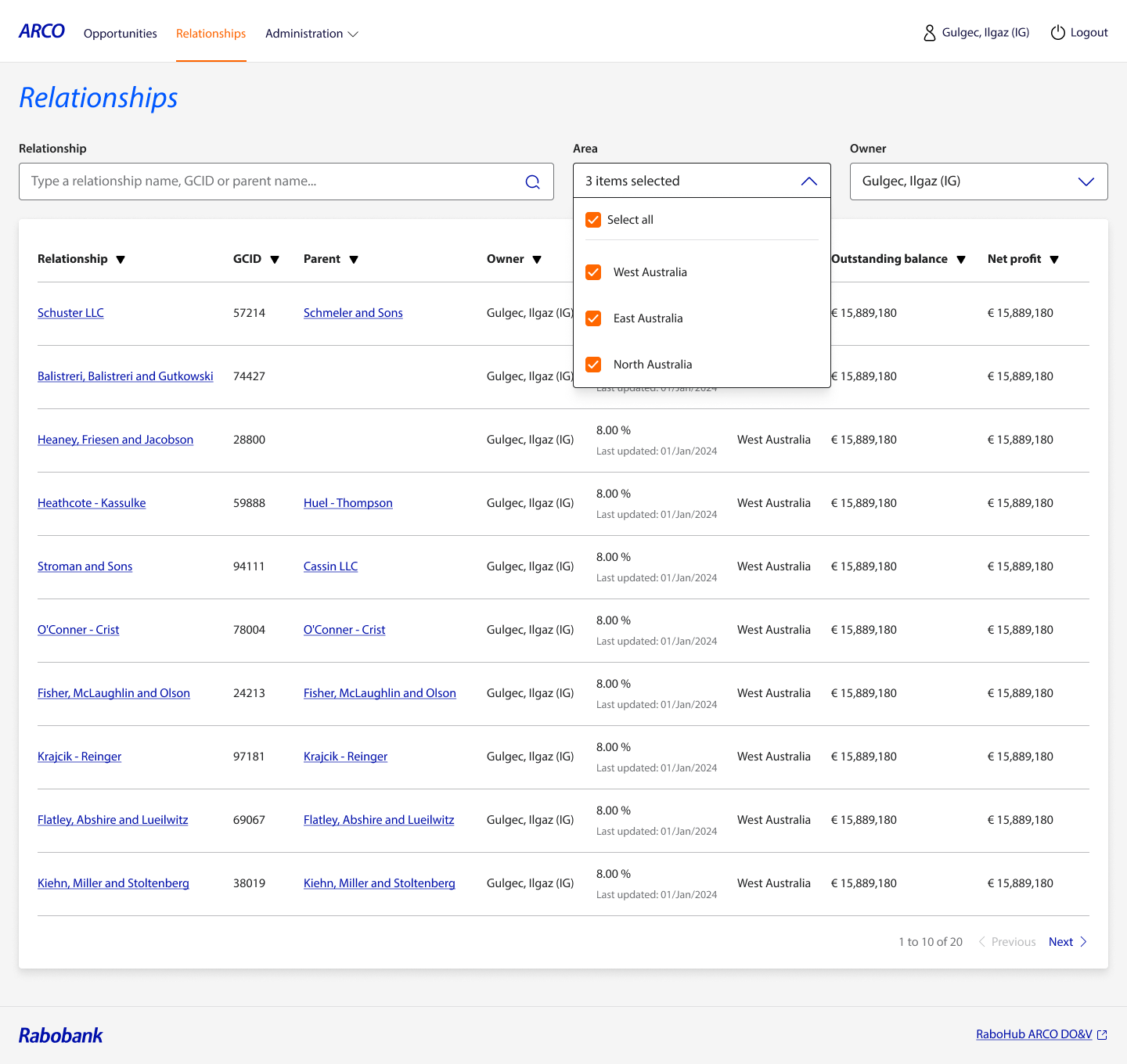Sort by Outstanding balance arrow
Screen dimensions: 1127x1064
(x=961, y=260)
